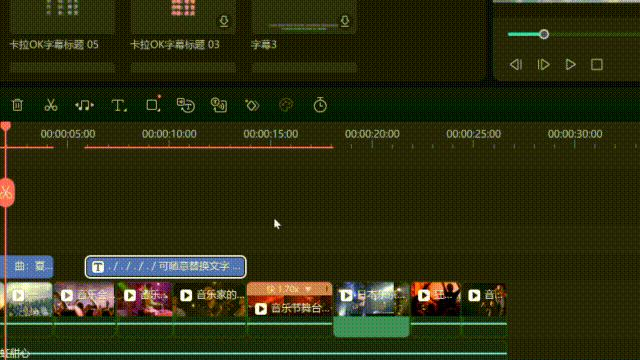Jump to 00:00:20:00 on the ruler
Viewport: 640px width, 360px height.
[372, 134]
